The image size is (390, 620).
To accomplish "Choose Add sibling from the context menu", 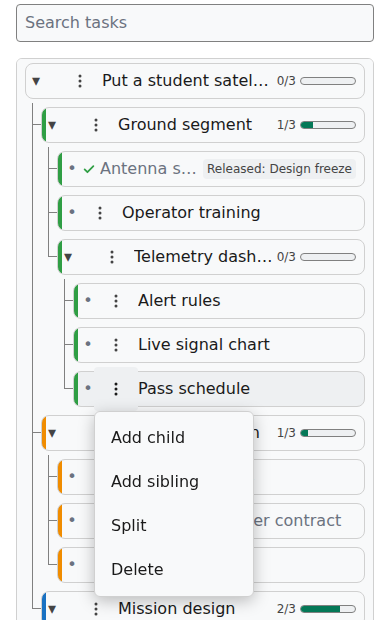I will (x=174, y=481).
